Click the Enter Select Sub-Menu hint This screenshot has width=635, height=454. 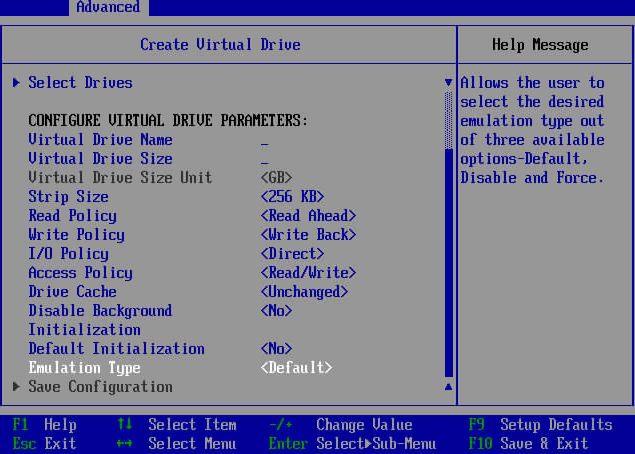pyautogui.click(x=352, y=443)
